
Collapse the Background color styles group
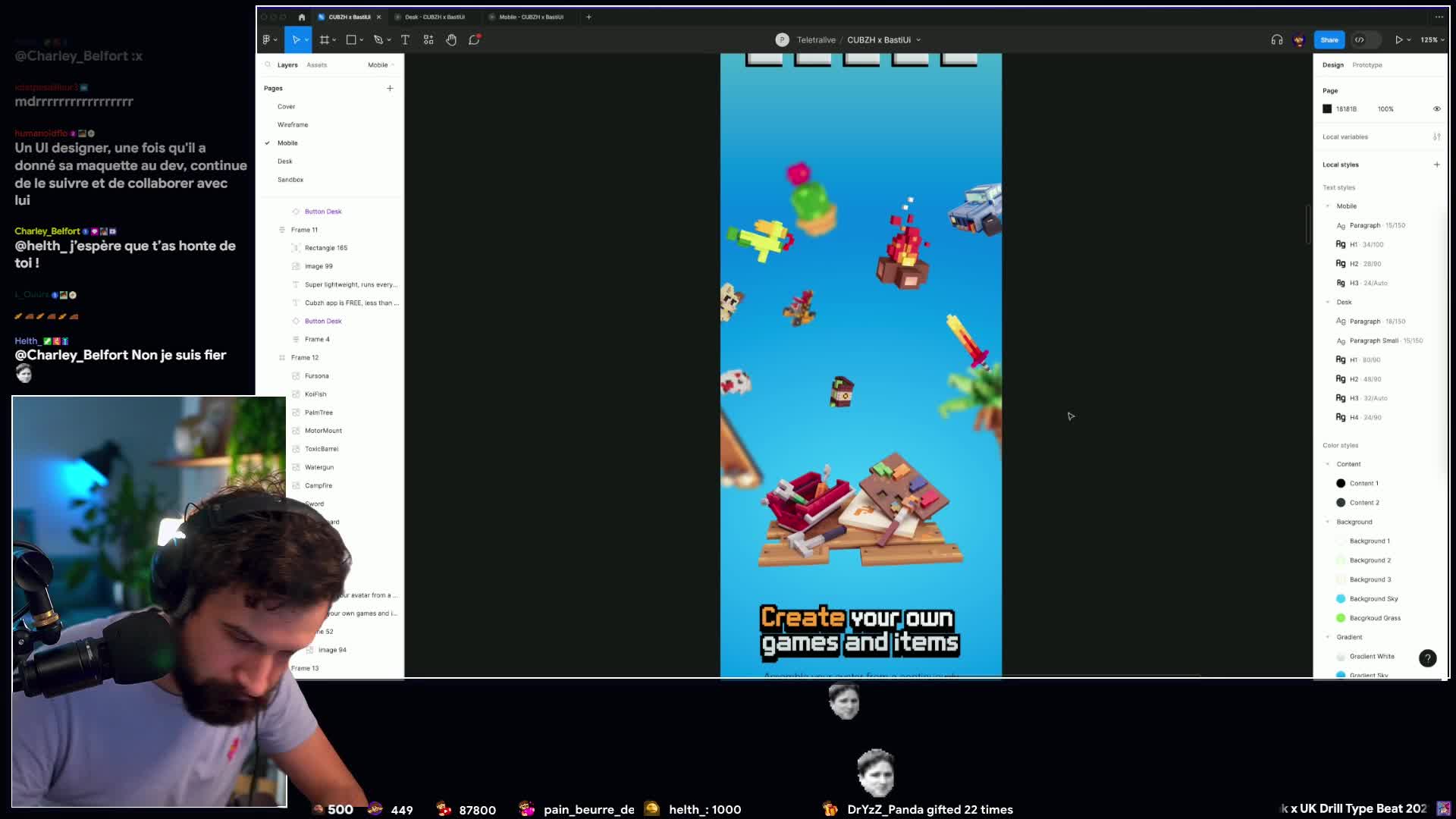coord(1327,522)
